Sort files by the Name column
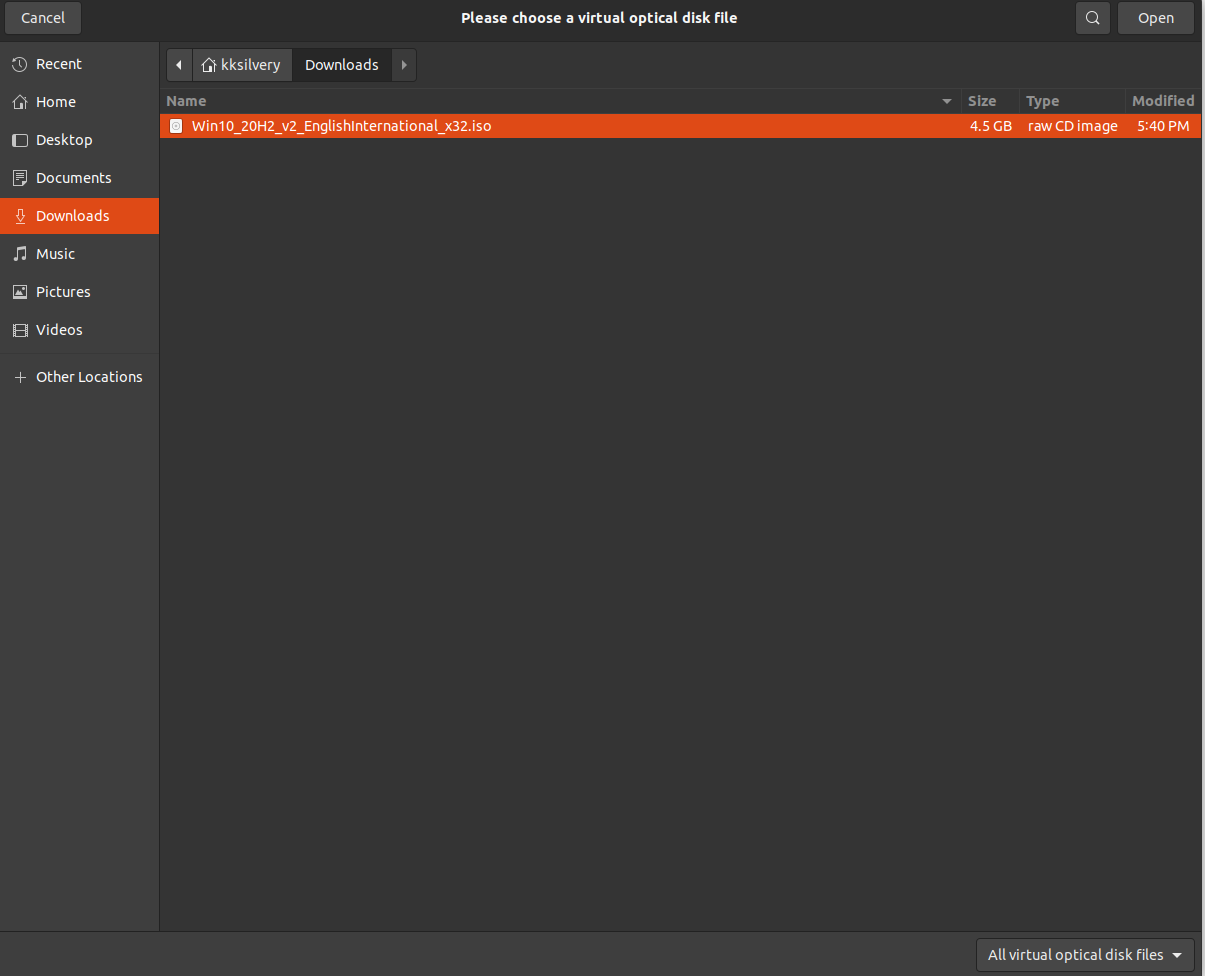Screen dimensions: 1205x976 pos(561,101)
